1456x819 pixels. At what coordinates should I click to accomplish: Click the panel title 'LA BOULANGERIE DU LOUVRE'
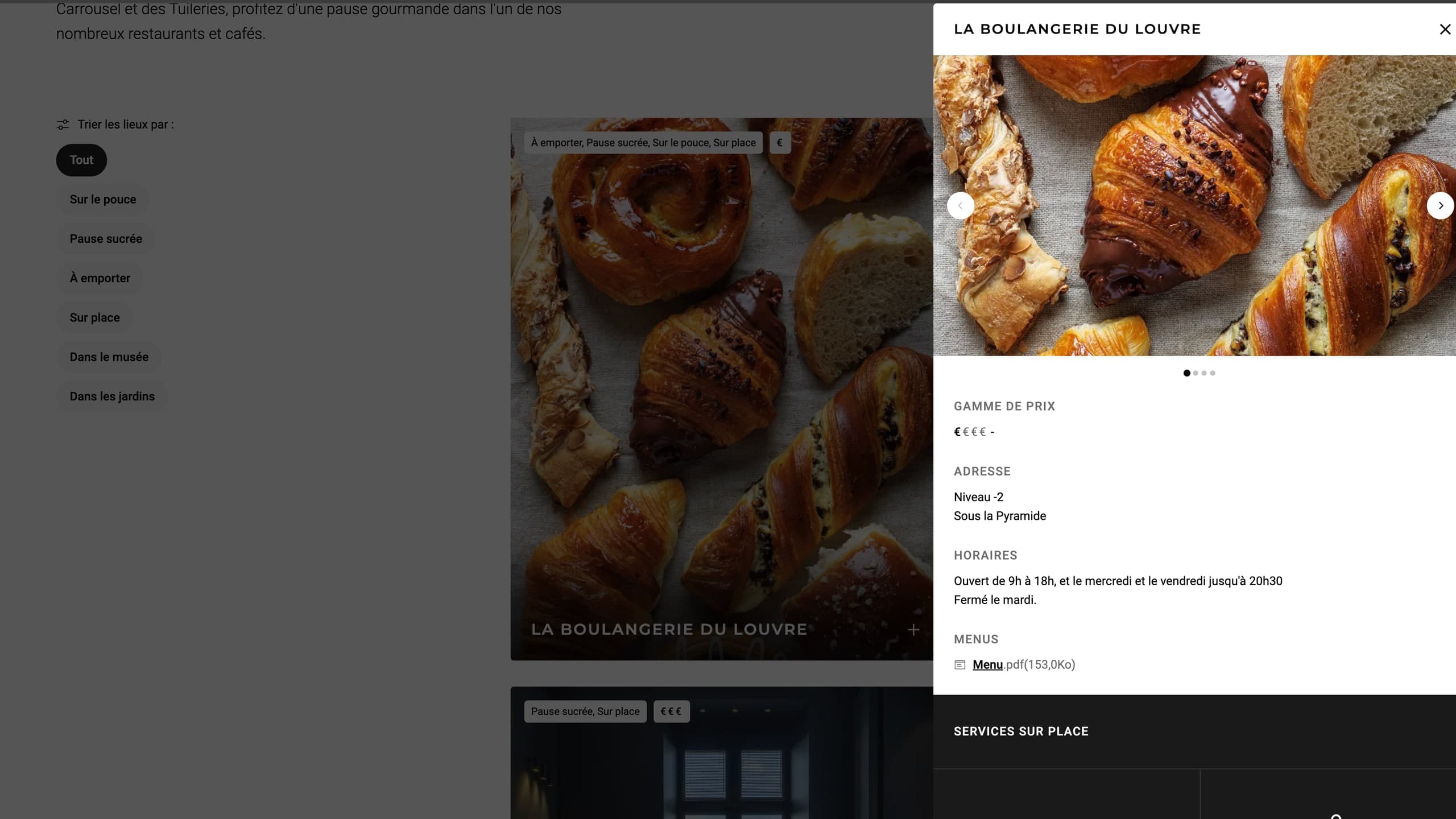point(1077,29)
